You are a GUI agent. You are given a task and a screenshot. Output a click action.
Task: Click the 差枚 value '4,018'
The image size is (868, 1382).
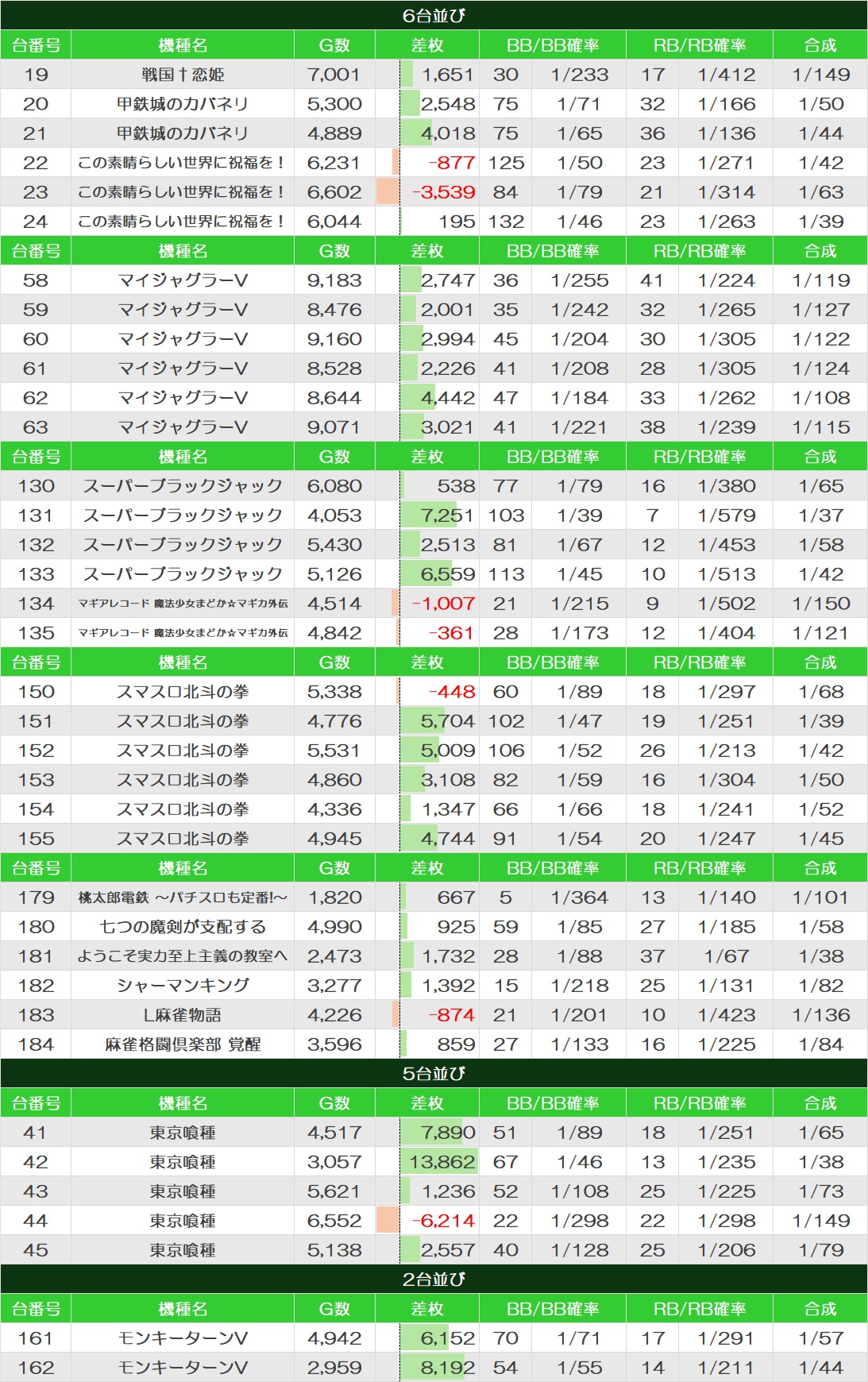pyautogui.click(x=448, y=133)
